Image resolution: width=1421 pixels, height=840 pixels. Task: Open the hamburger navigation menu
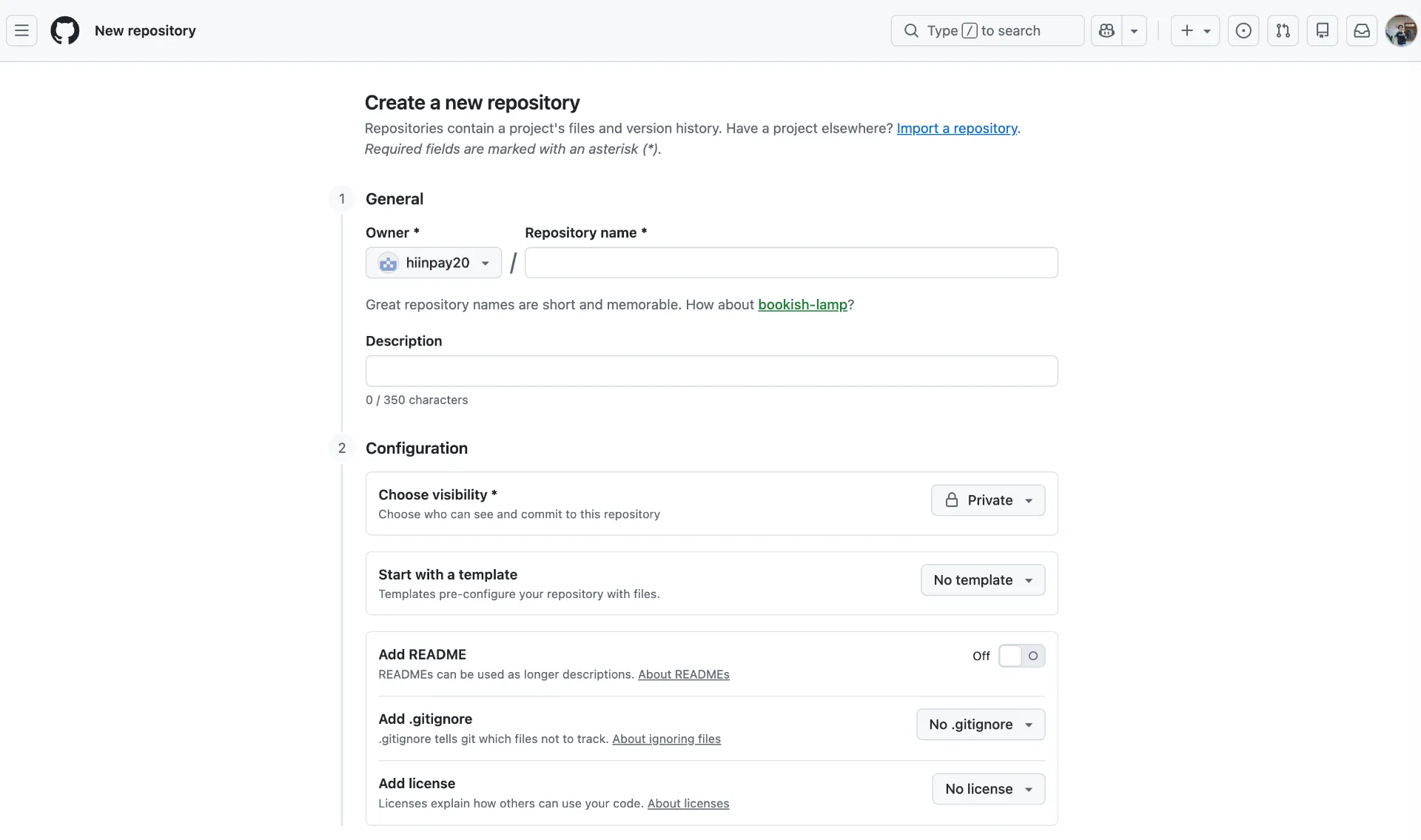(x=21, y=30)
